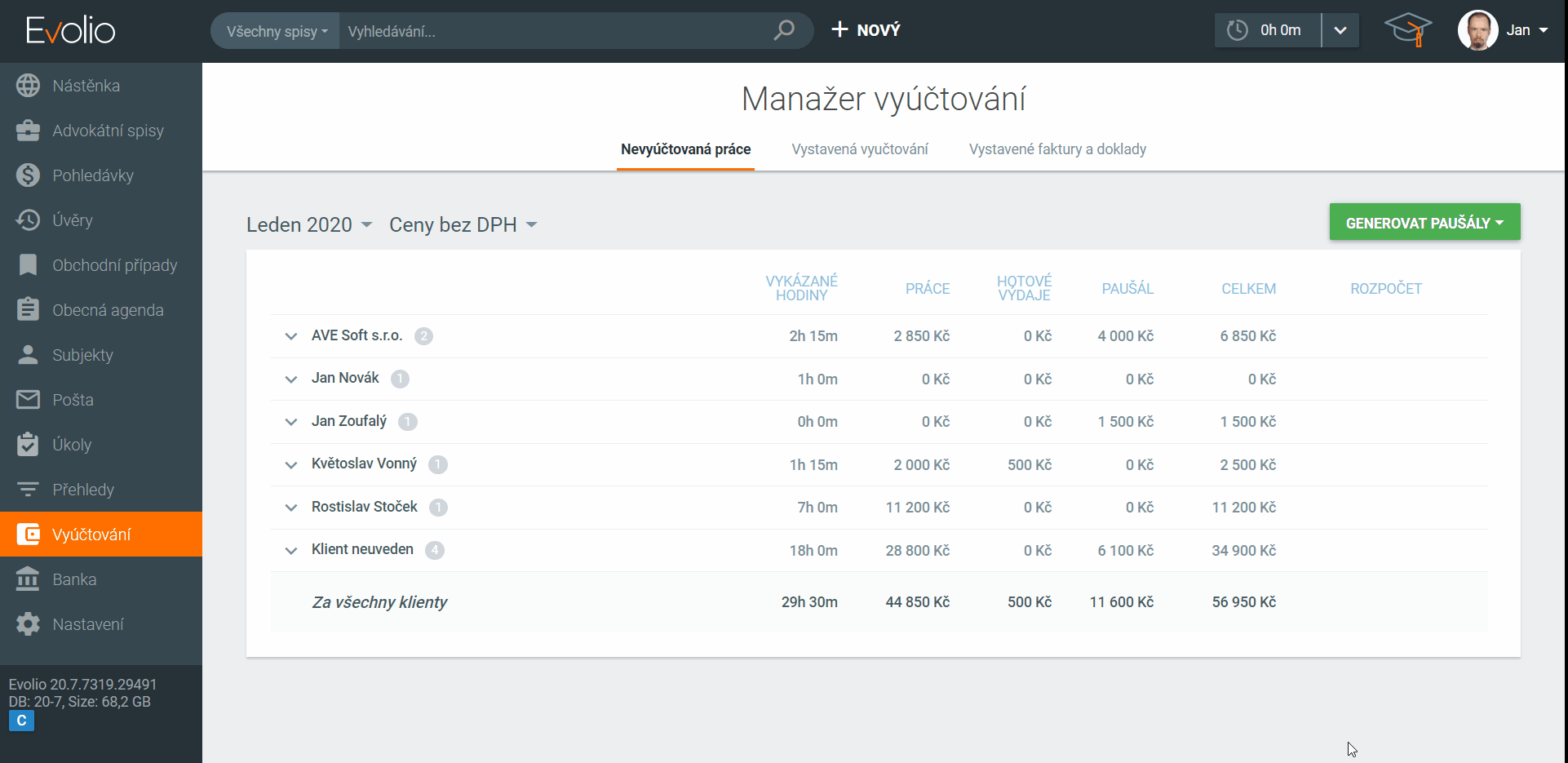This screenshot has width=1568, height=763.
Task: Expand the Klient neuveden row
Action: pos(291,551)
